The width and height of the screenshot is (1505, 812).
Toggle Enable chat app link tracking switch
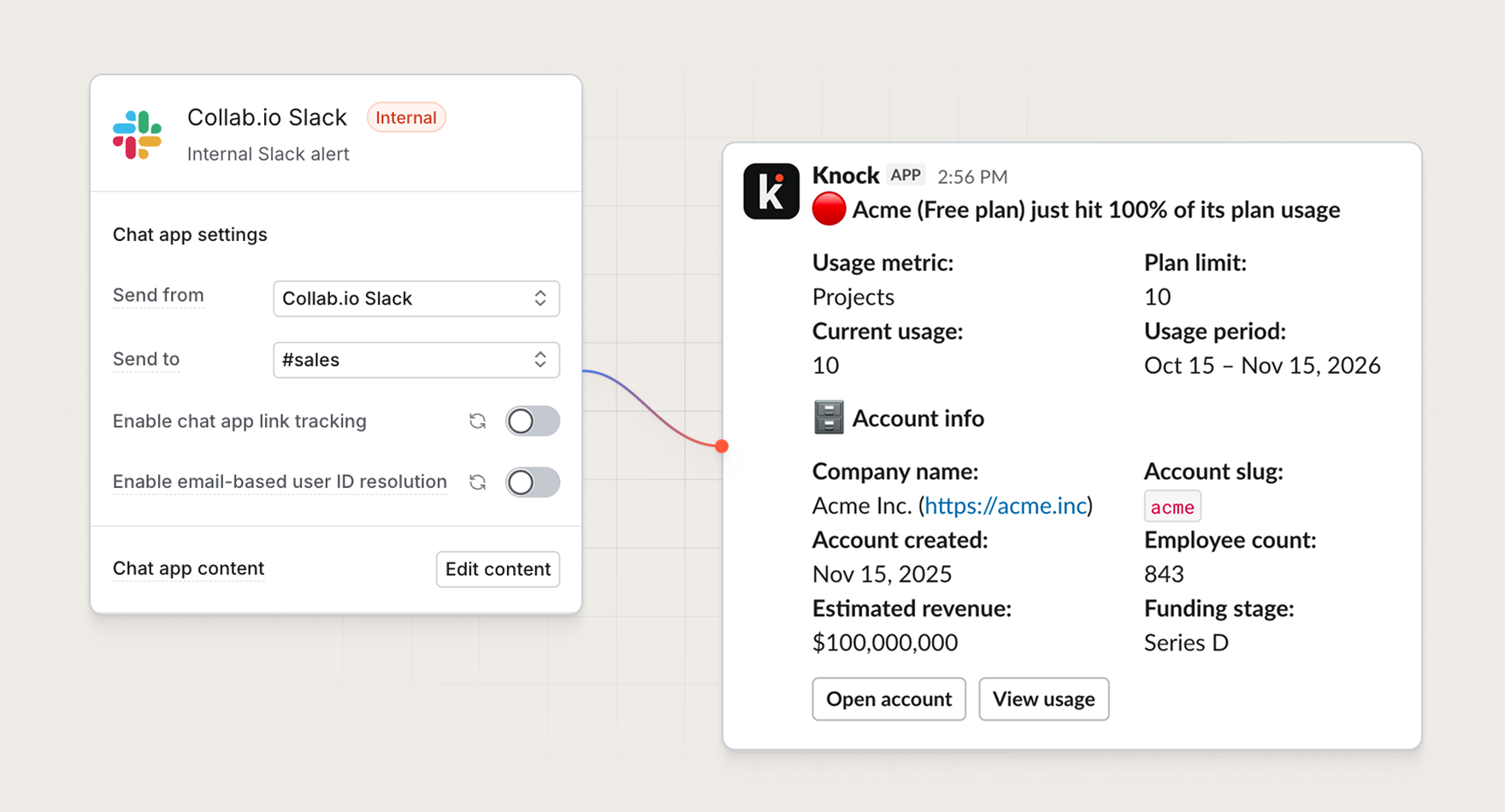532,421
